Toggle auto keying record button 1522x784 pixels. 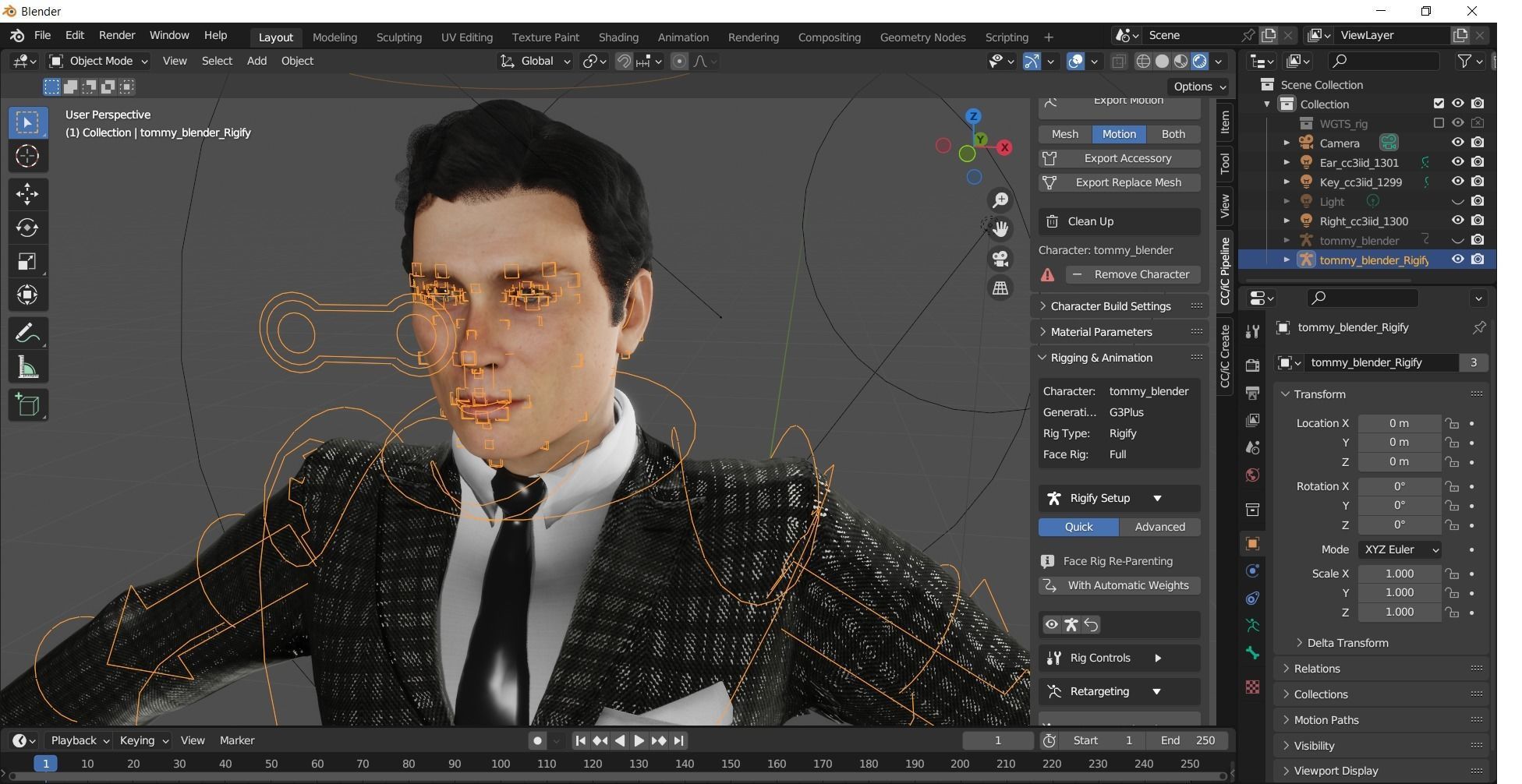[x=537, y=741]
